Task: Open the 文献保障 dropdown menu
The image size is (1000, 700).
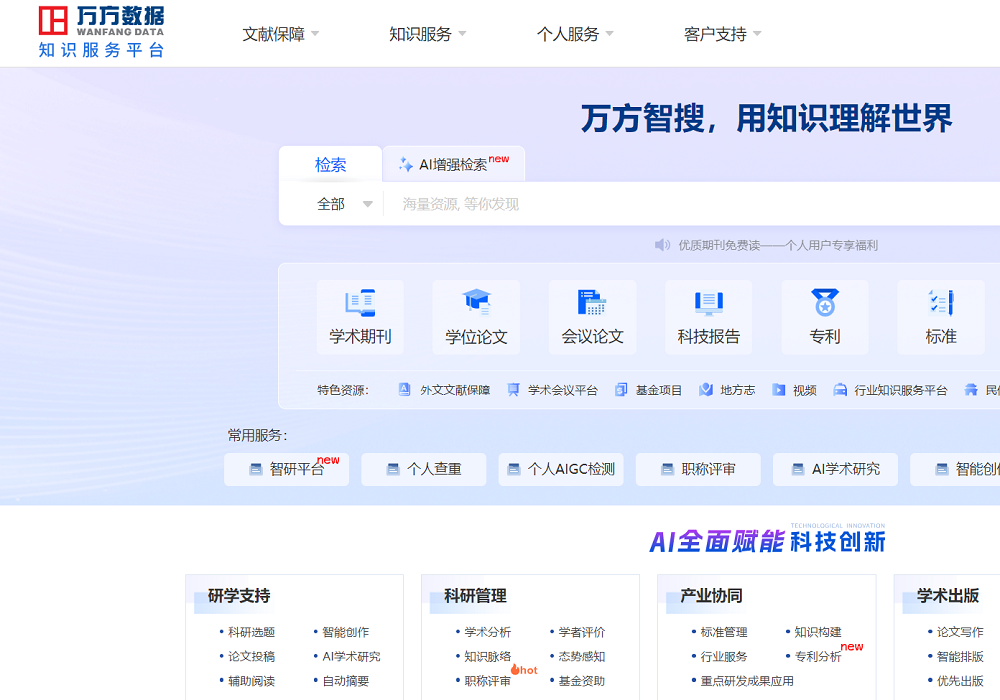Action: tap(276, 32)
